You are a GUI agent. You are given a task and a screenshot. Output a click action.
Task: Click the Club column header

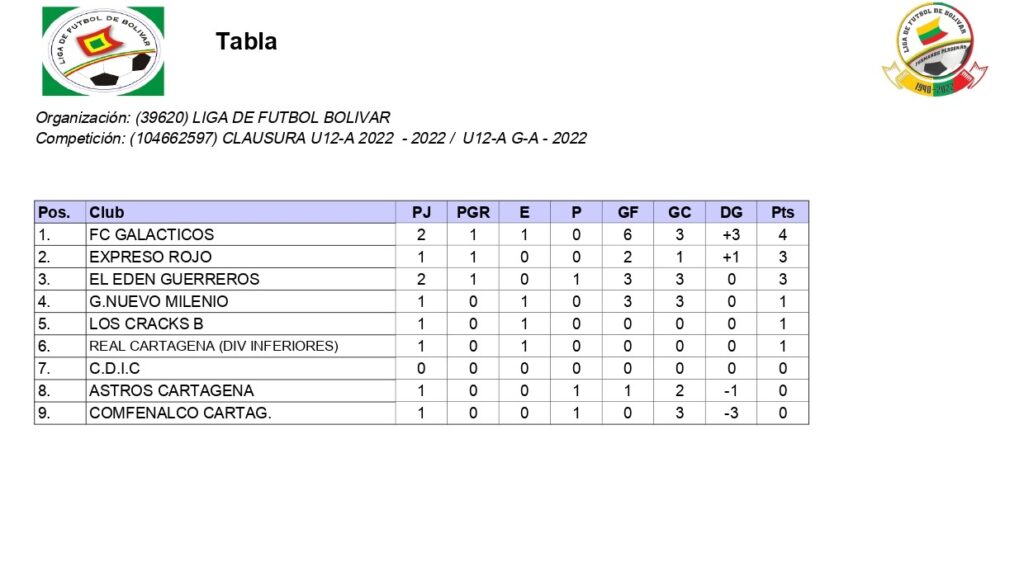[107, 212]
